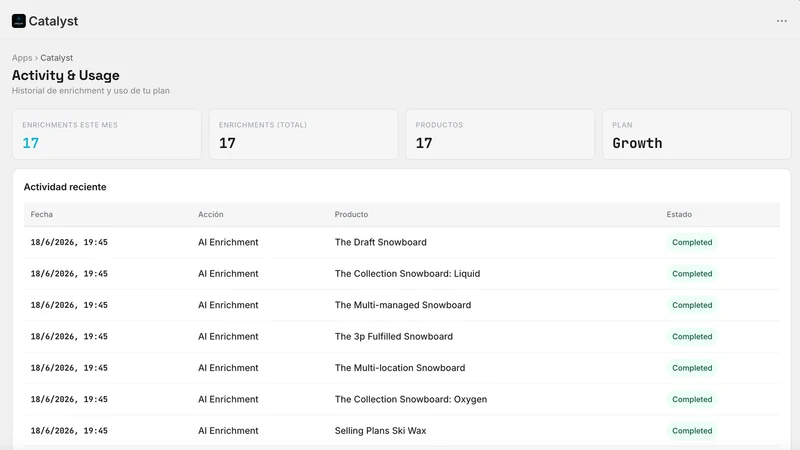This screenshot has height=450, width=800.
Task: Select The Draft Snowboard product name
Action: click(x=381, y=242)
